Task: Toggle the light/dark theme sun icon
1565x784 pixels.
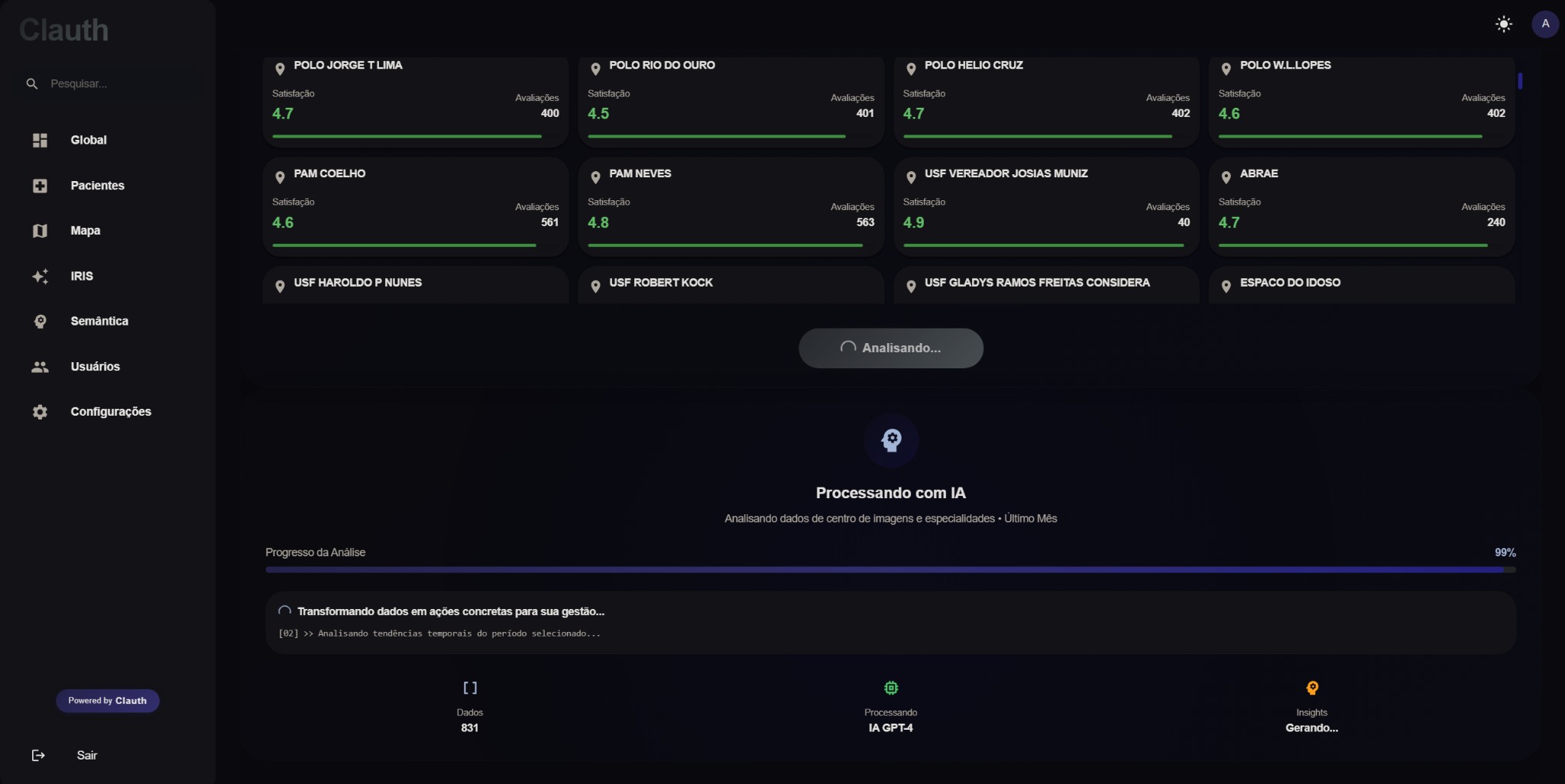Action: [1503, 24]
